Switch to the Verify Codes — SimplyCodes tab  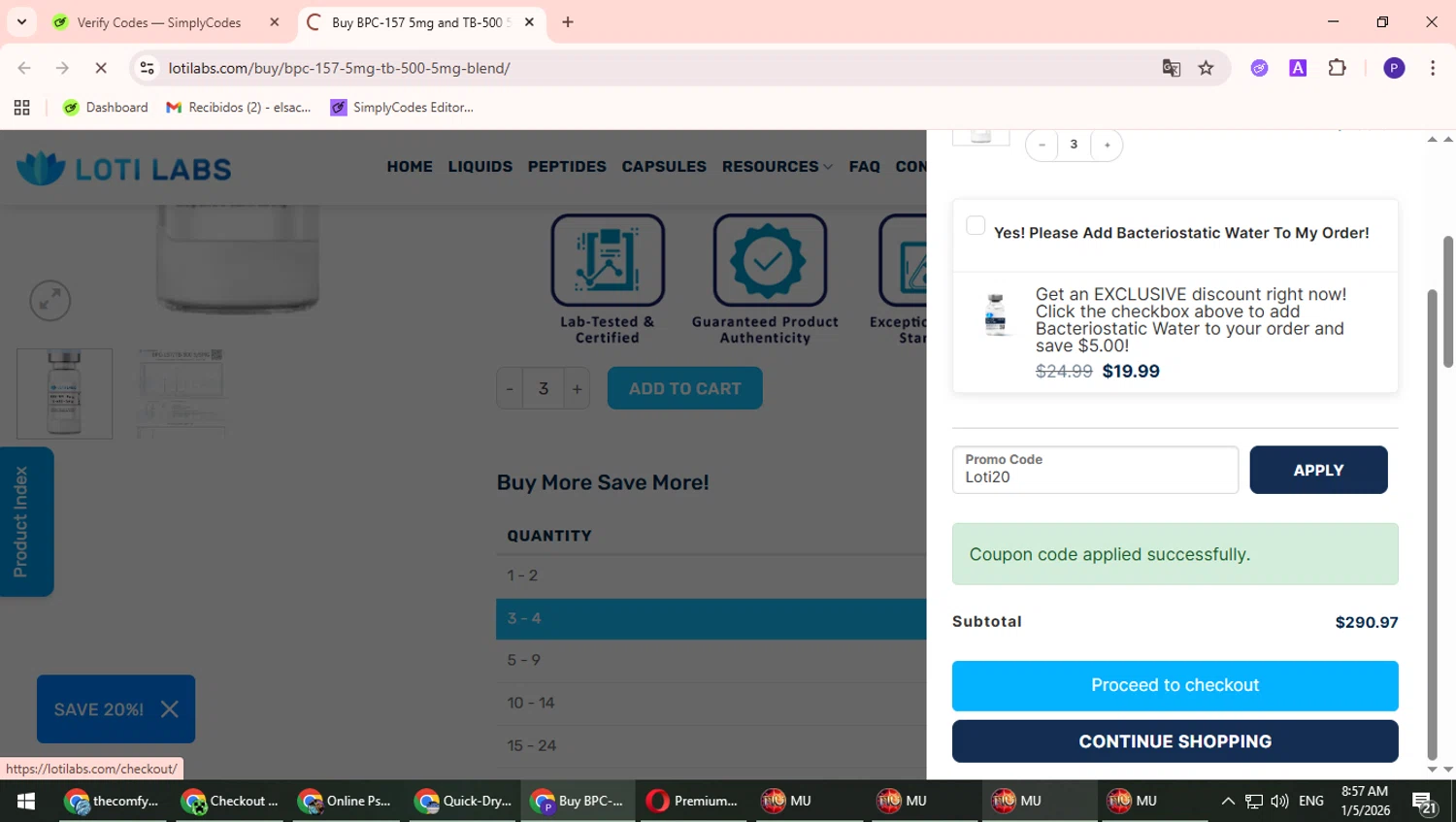(160, 22)
